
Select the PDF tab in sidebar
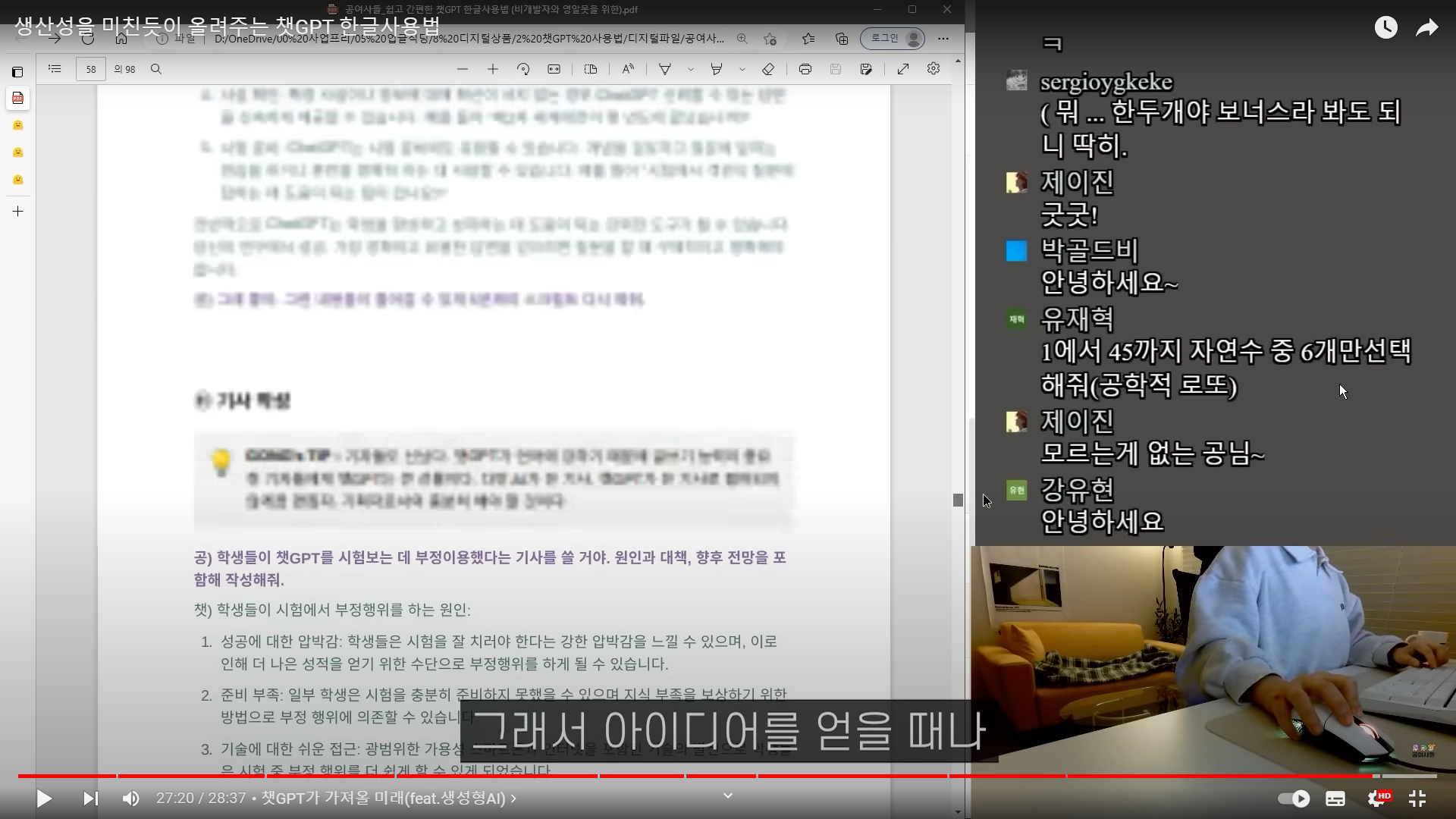17,99
